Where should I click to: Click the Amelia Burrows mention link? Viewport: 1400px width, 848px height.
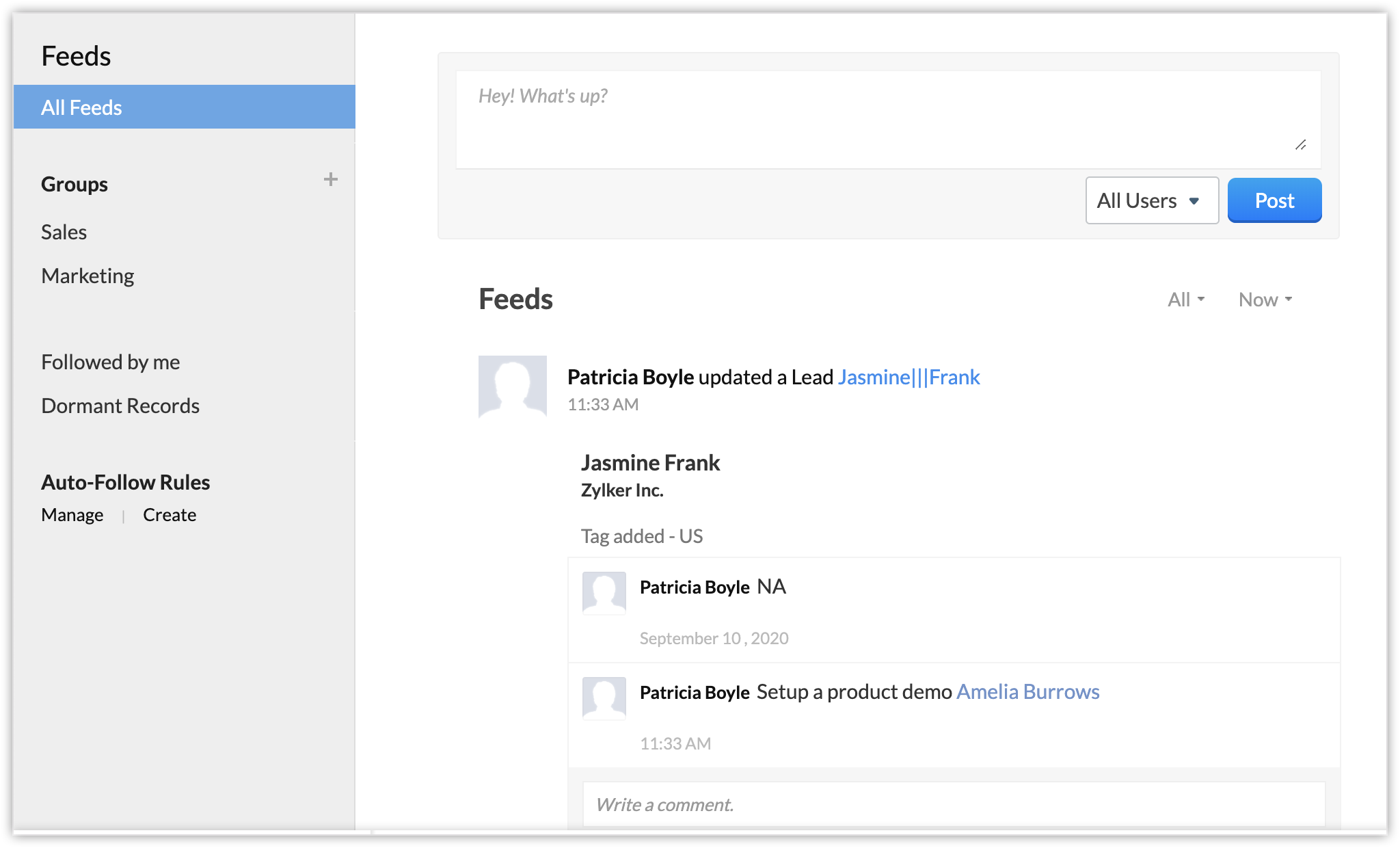tap(1027, 692)
